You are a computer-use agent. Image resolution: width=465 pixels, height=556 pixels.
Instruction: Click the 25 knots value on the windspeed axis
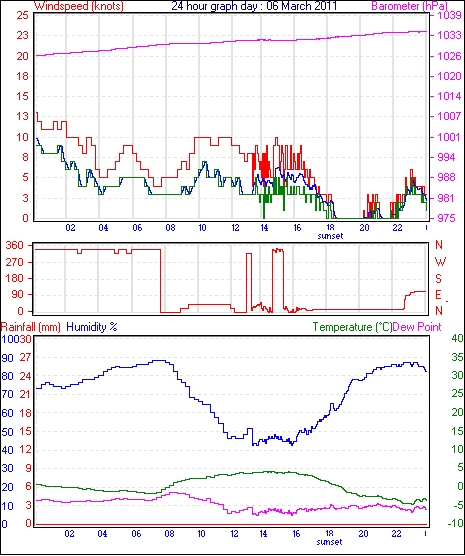pos(22,16)
